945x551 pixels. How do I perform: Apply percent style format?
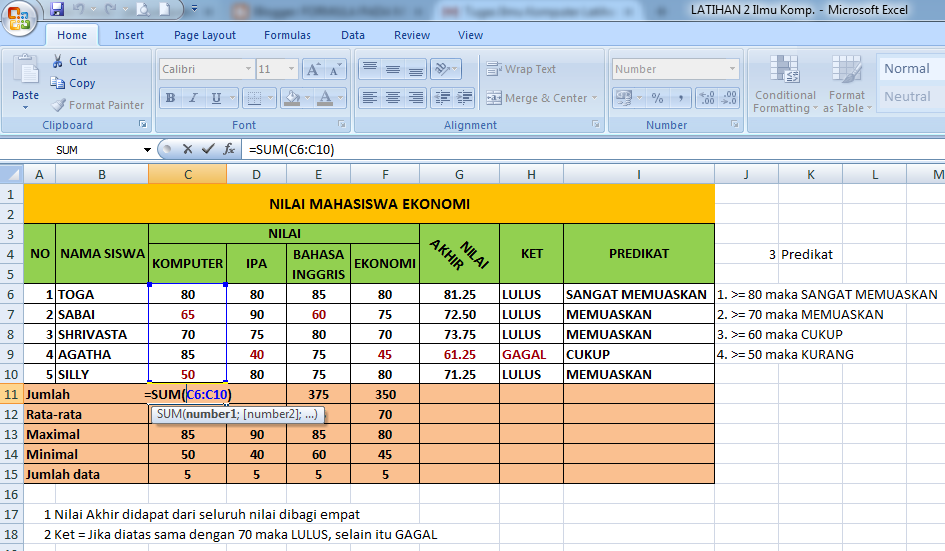point(658,98)
